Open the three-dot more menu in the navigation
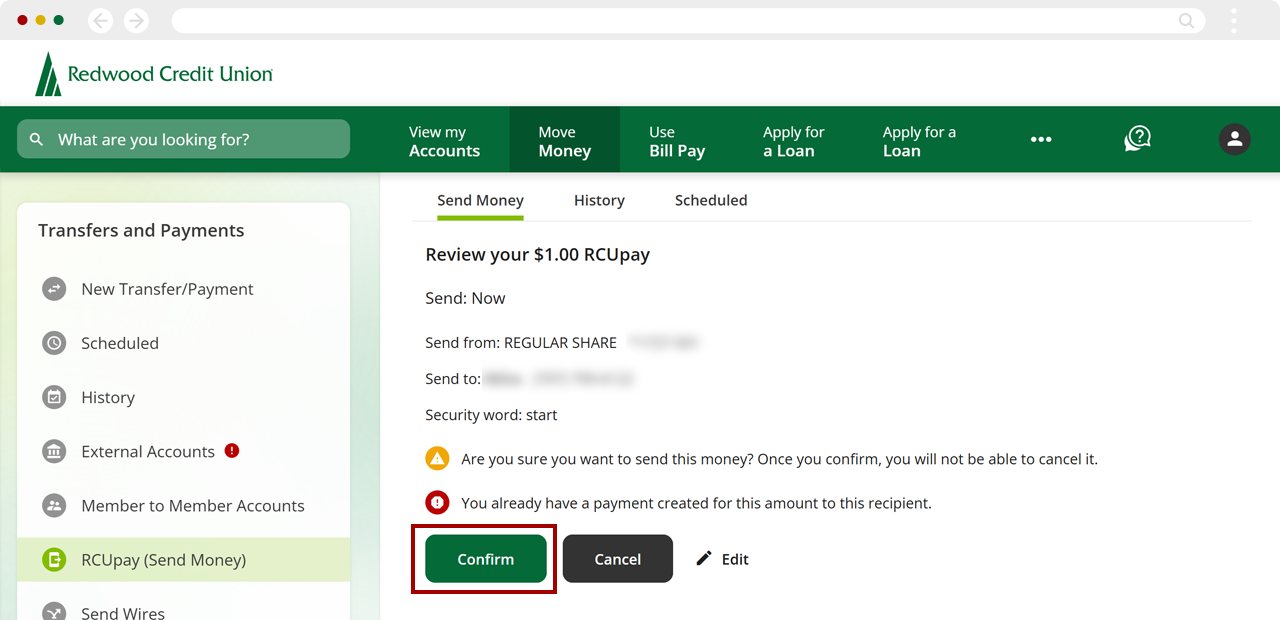The image size is (1280, 620). pos(1041,140)
